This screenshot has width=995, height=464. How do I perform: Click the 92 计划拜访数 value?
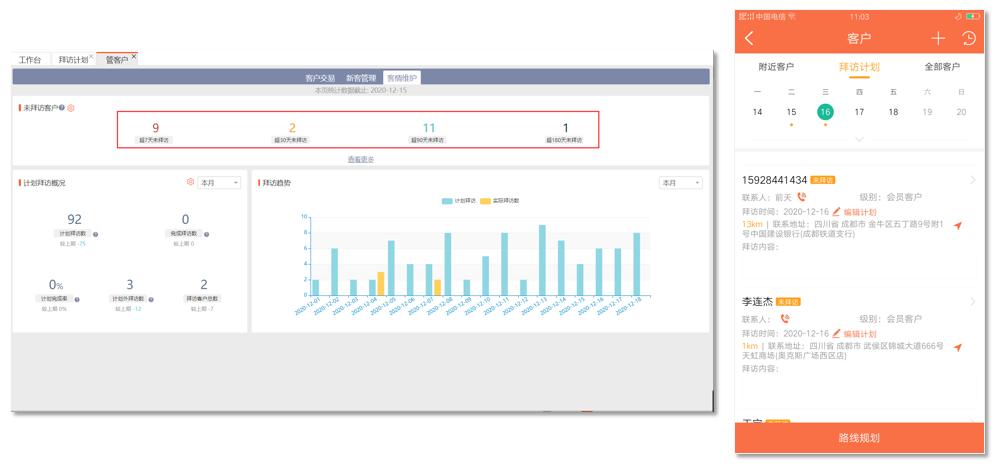tap(74, 220)
